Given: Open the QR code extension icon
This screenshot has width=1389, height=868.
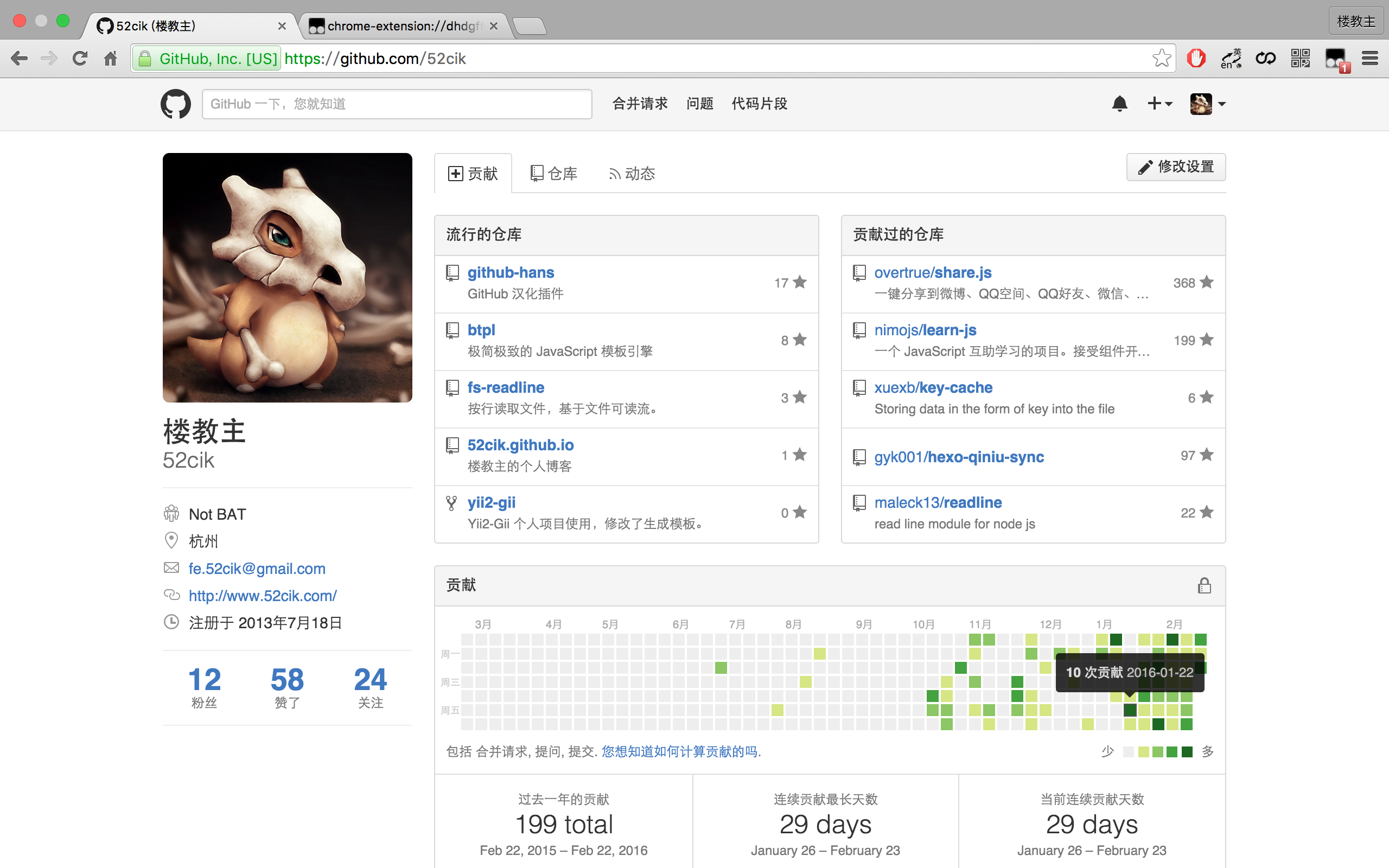Looking at the screenshot, I should [1300, 59].
